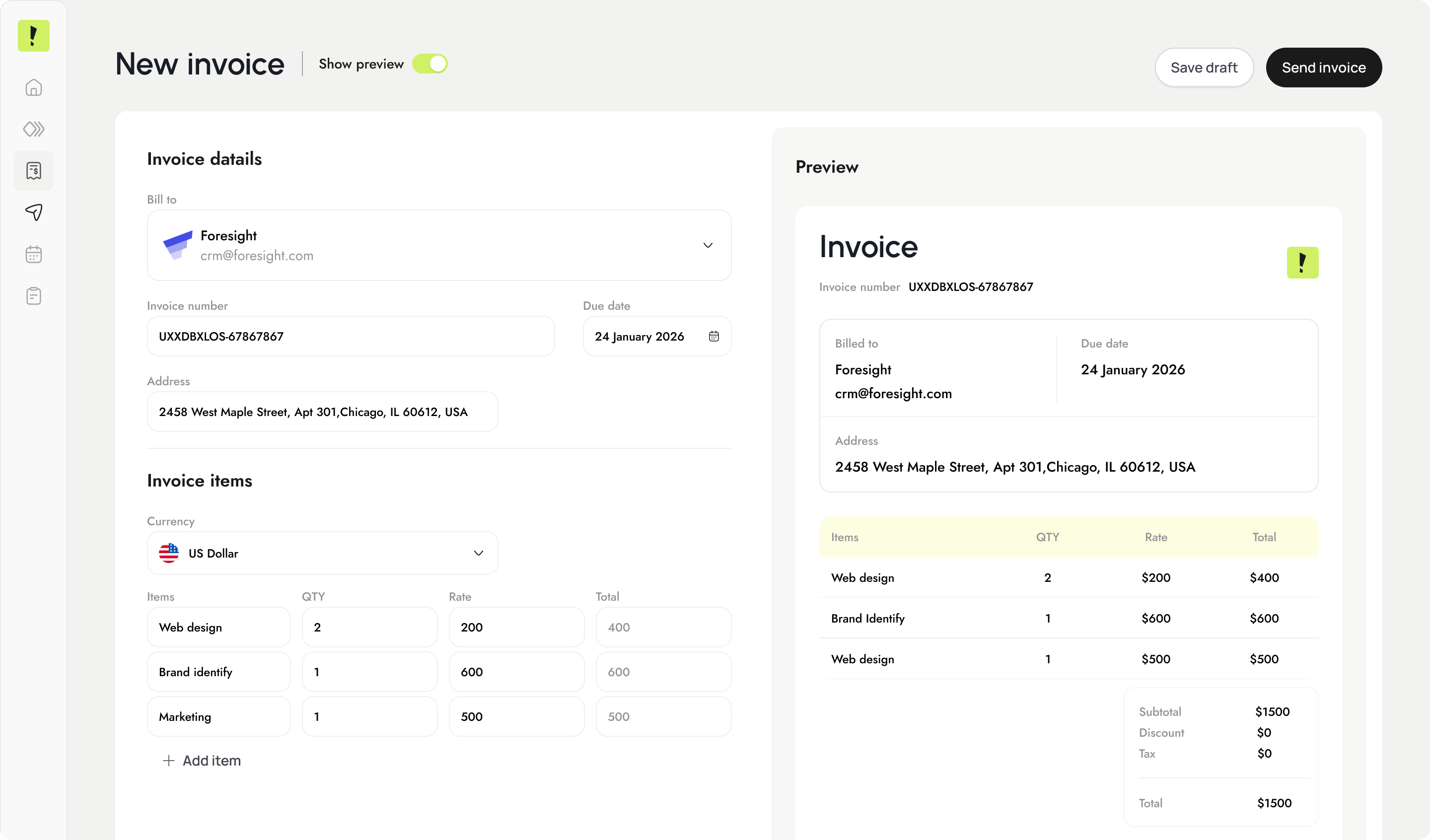Open the due date calendar picker icon
The height and width of the screenshot is (840, 1430).
point(714,336)
